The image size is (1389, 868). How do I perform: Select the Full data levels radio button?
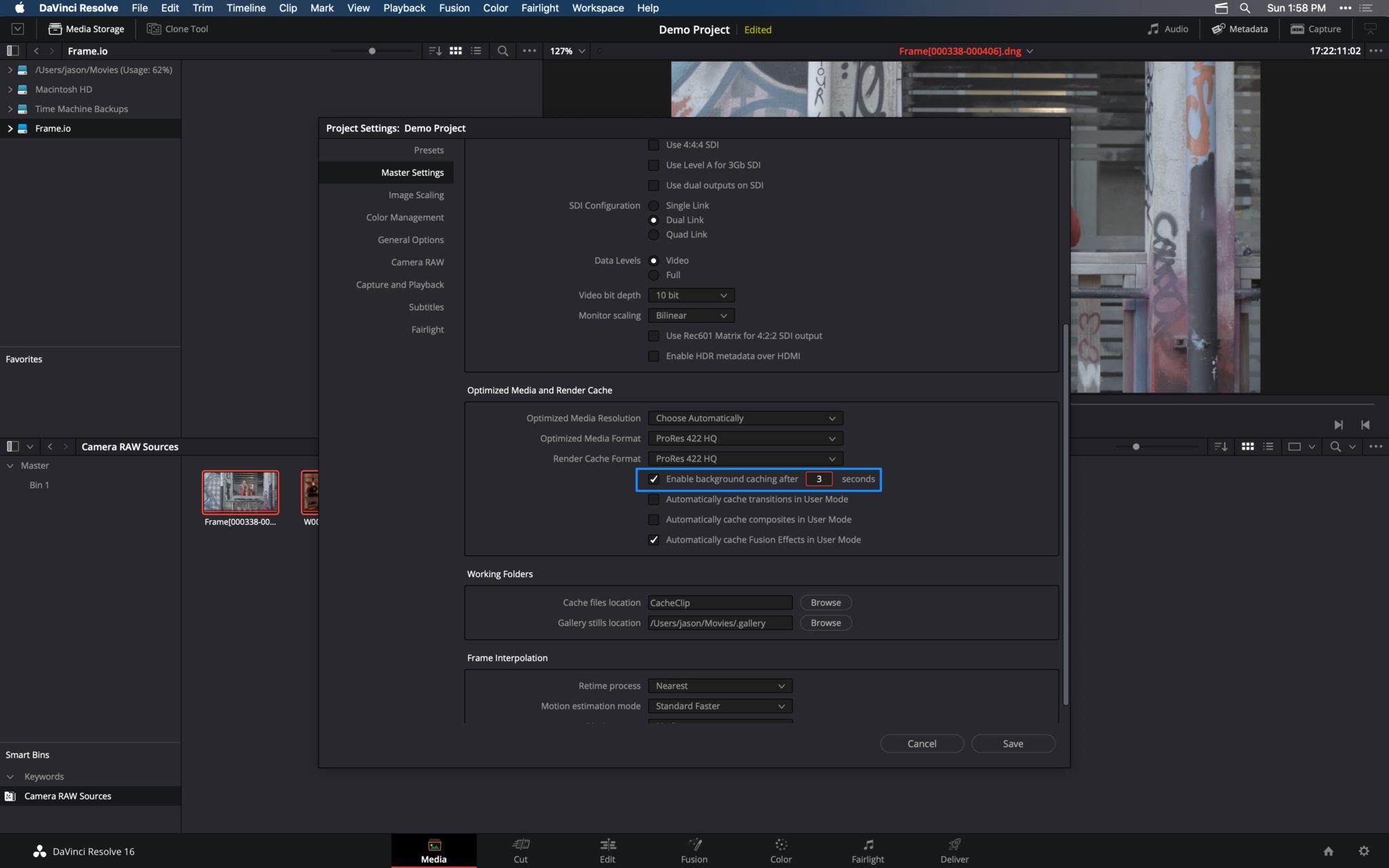point(654,275)
